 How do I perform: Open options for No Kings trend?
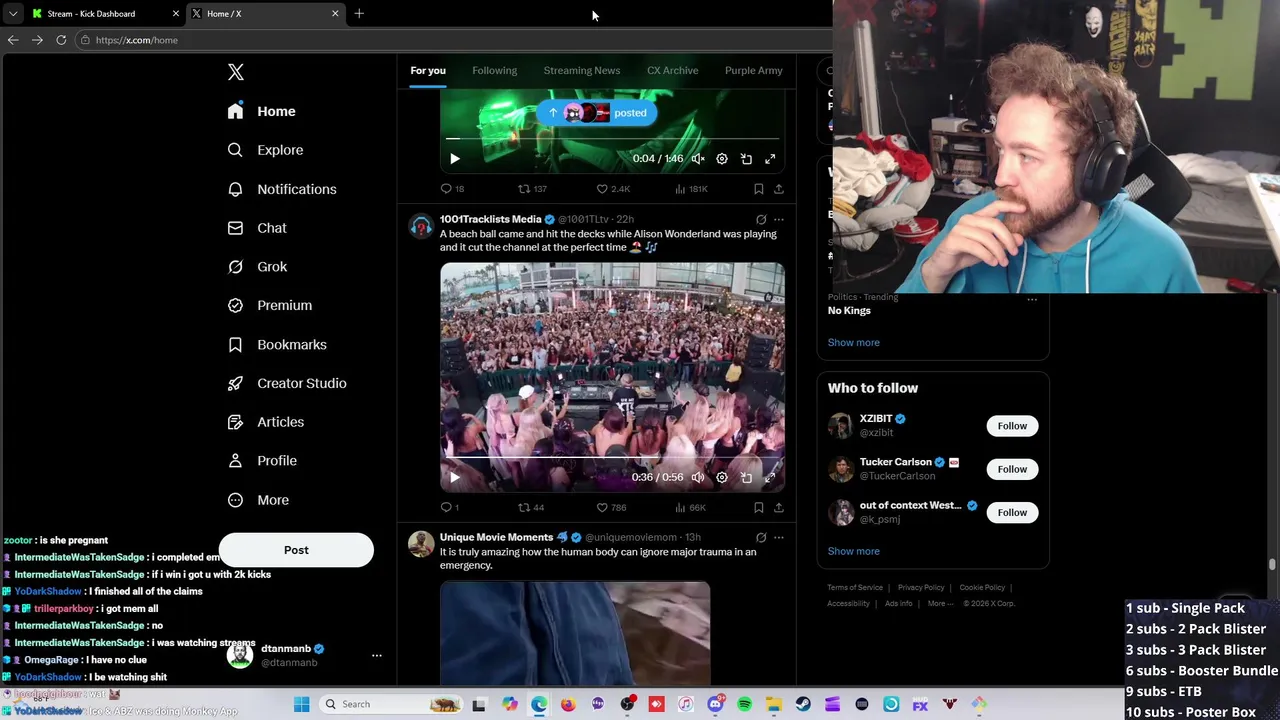pos(1032,299)
